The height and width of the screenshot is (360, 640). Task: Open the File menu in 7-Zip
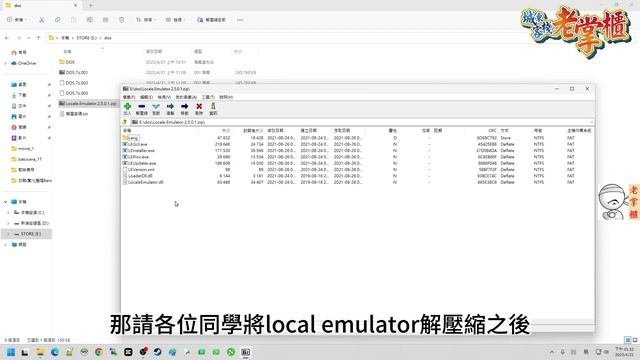point(129,97)
